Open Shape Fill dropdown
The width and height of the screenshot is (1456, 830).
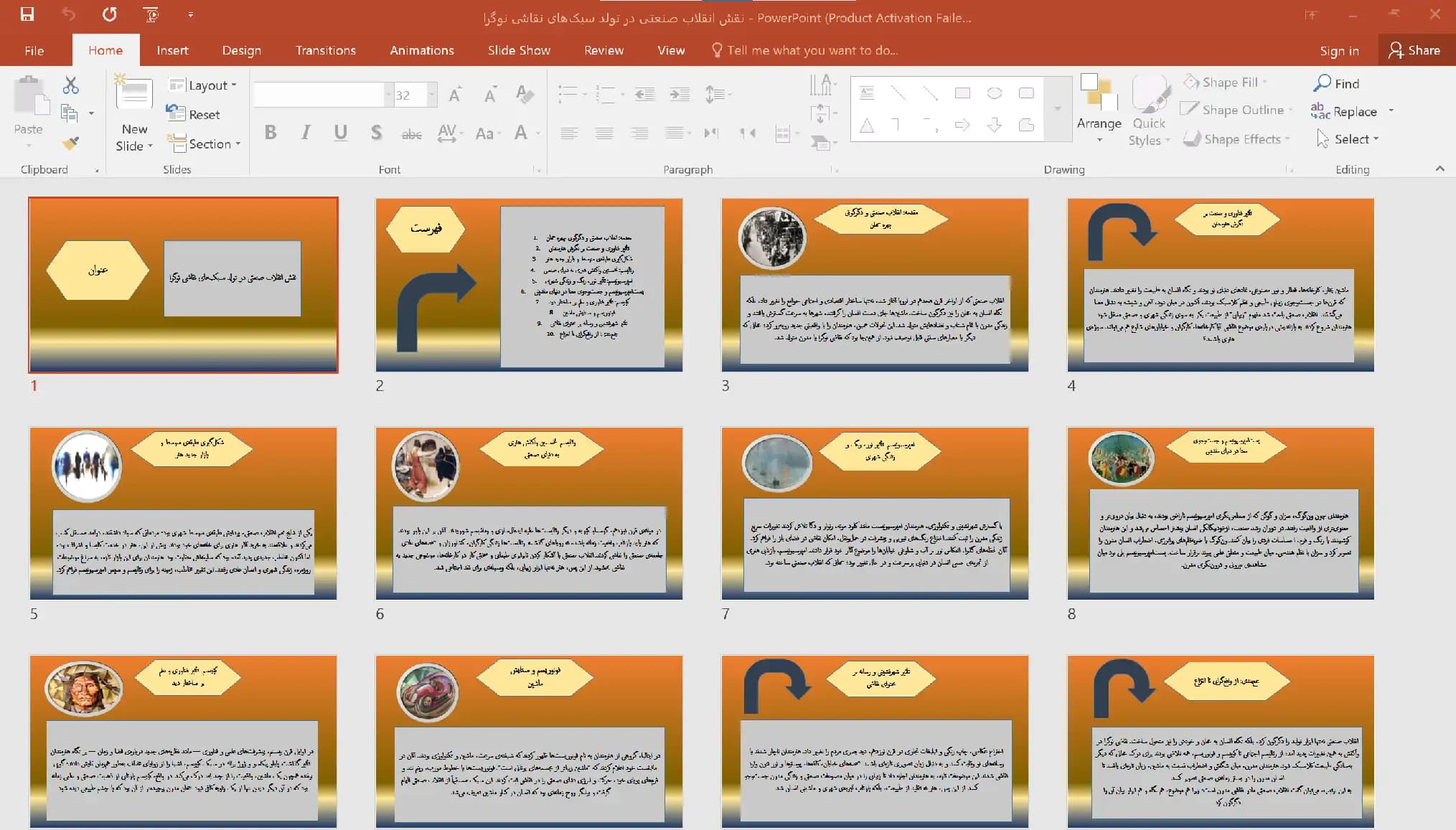[1226, 82]
